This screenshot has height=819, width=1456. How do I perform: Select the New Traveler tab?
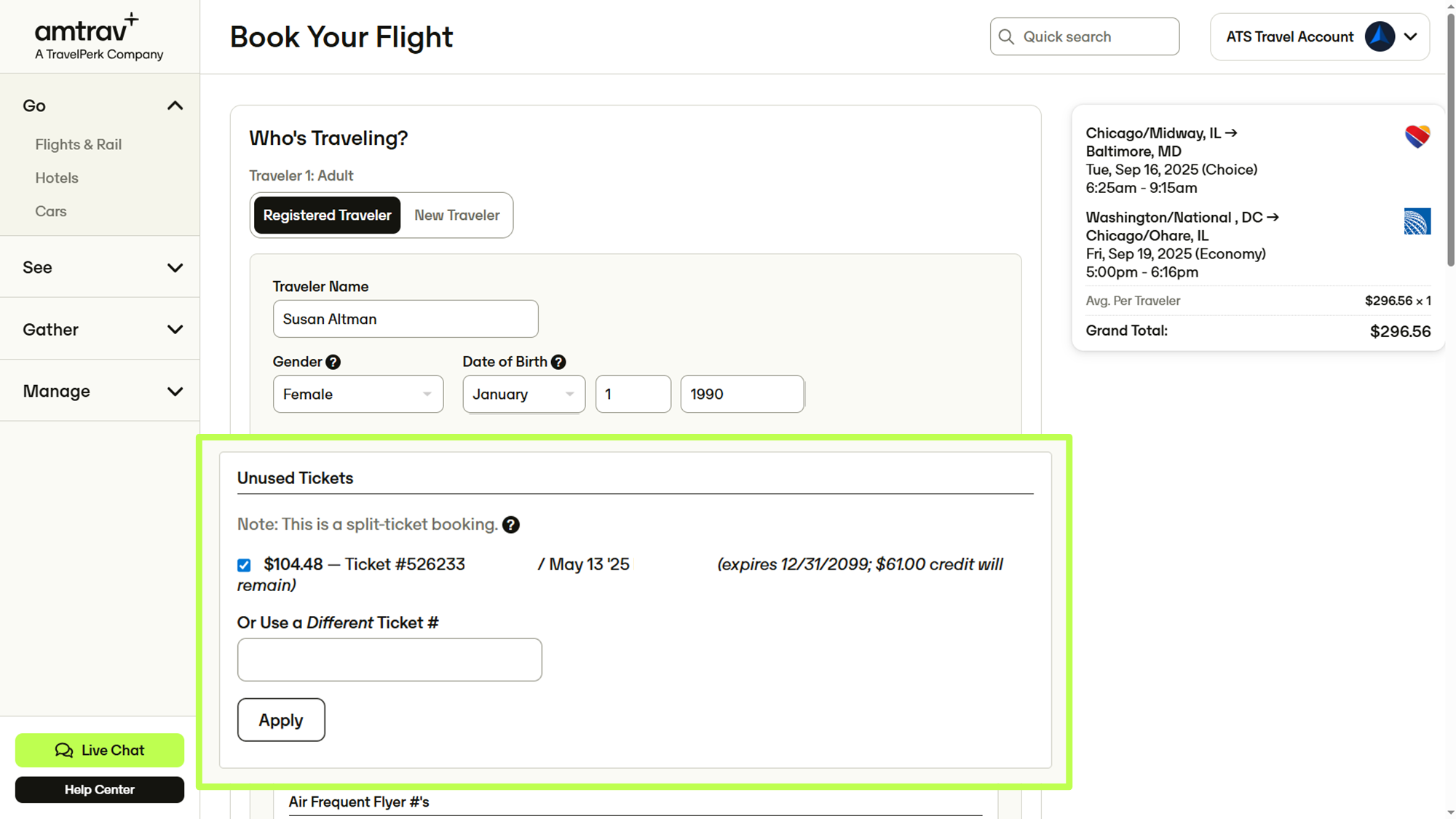point(456,215)
